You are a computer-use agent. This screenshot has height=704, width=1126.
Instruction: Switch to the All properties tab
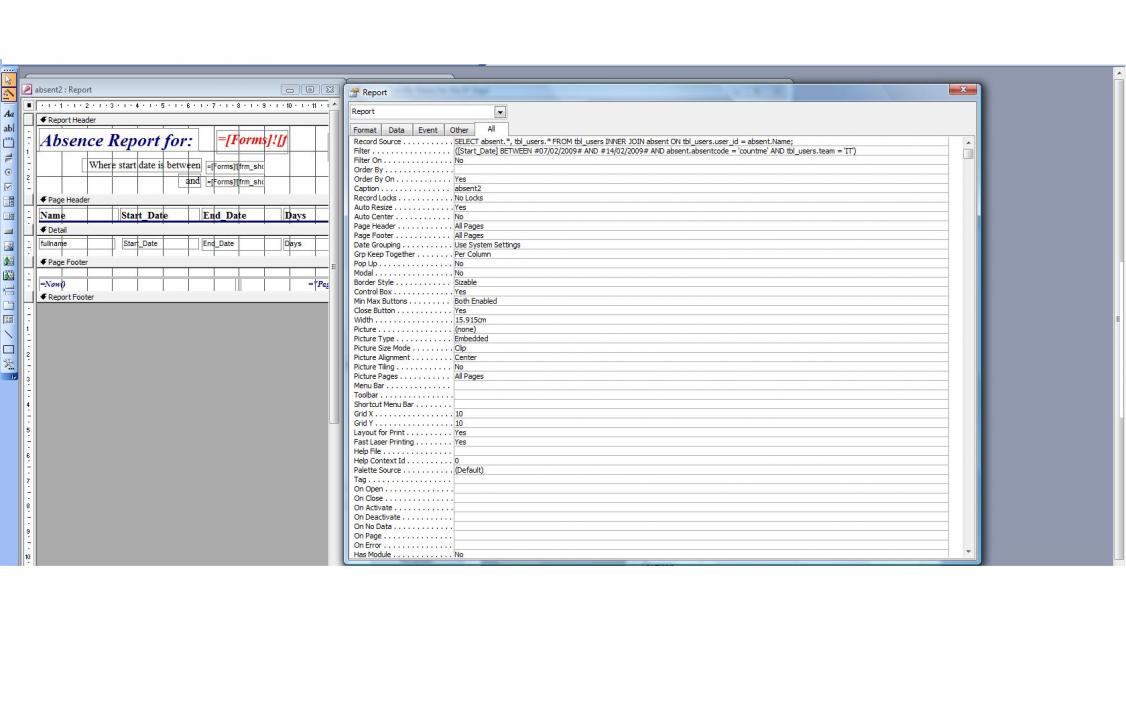pos(491,129)
